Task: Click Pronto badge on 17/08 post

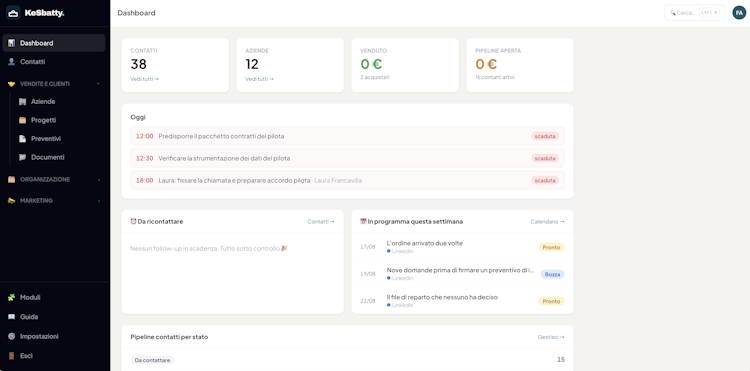Action: (551, 247)
